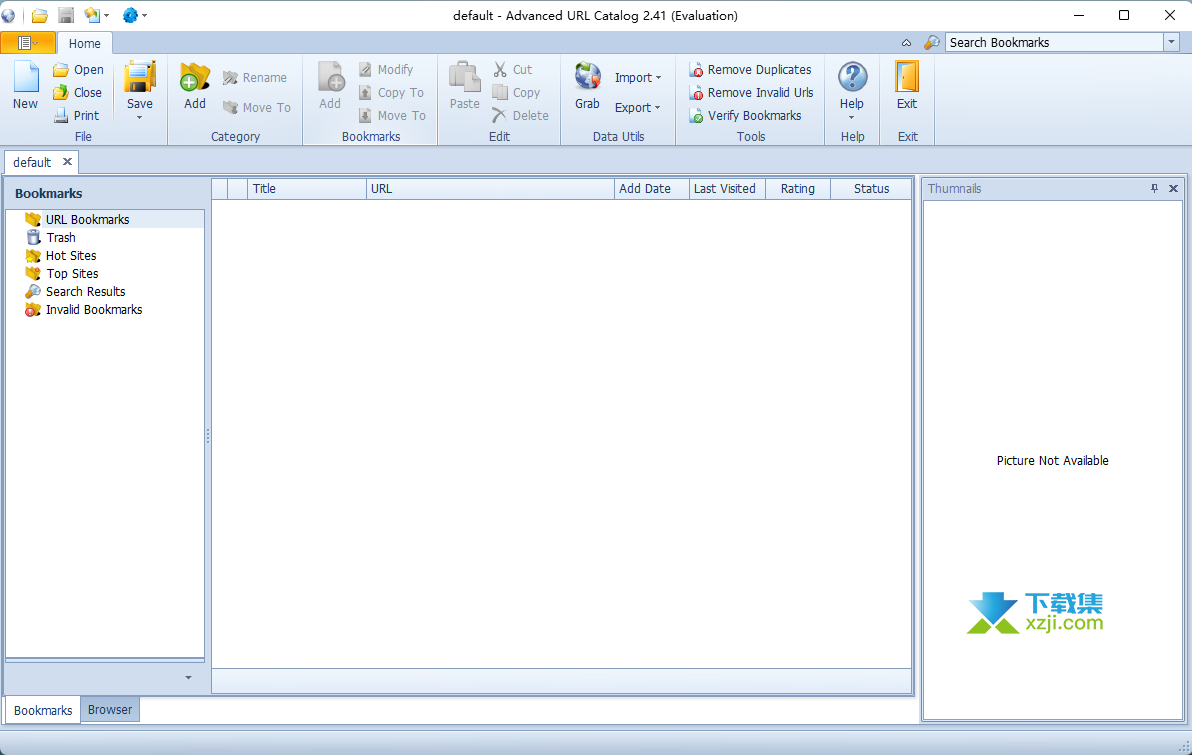
Task: Select URL Bookmarks in the tree
Action: [87, 220]
